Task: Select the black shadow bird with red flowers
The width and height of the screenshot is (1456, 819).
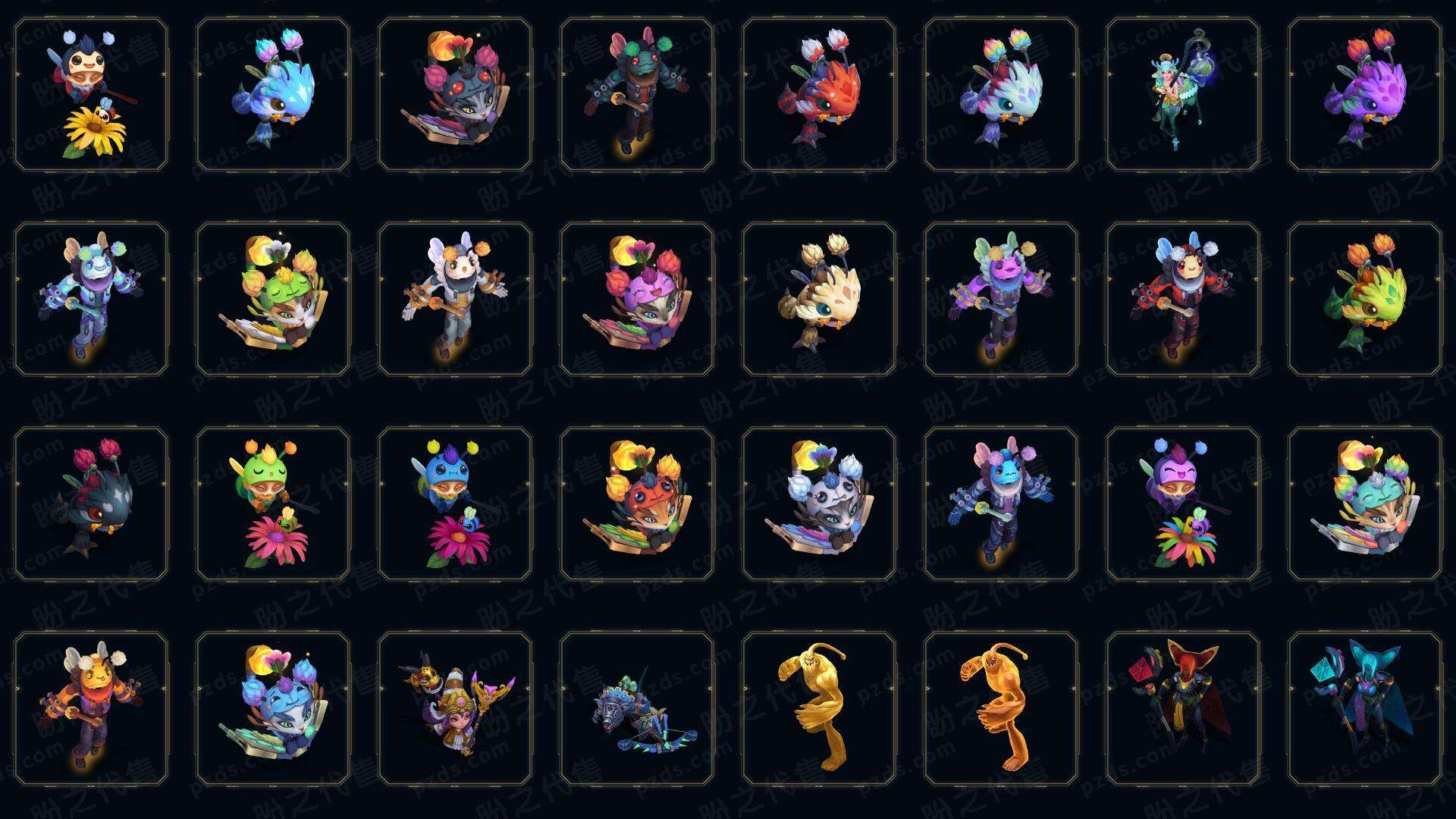Action: (91, 504)
